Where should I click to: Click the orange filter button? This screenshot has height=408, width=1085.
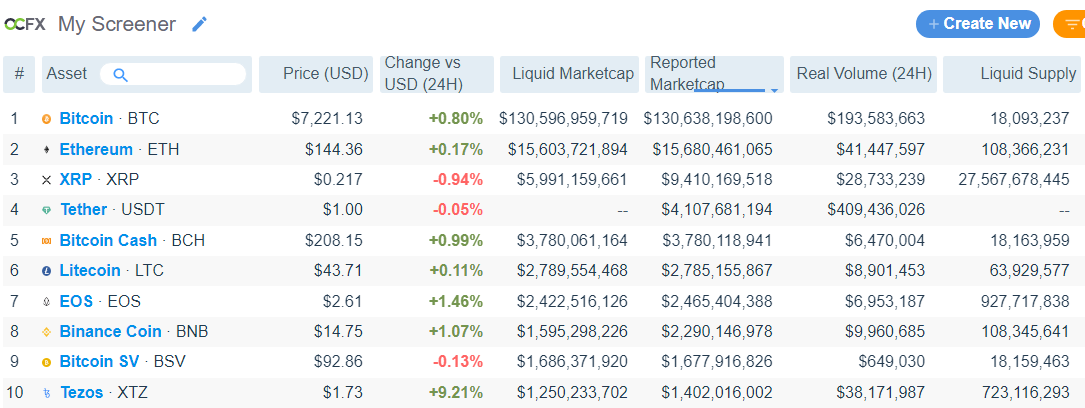tap(1069, 24)
